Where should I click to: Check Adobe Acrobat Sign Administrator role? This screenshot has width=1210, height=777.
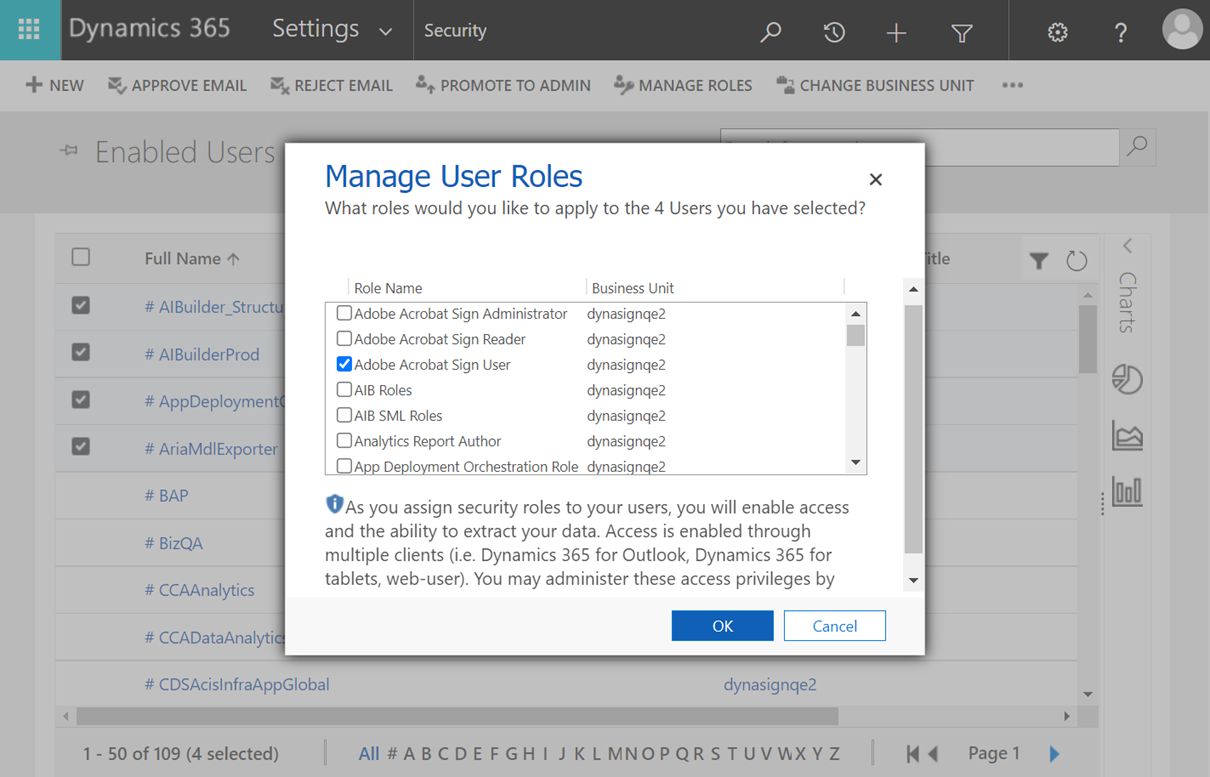(344, 313)
